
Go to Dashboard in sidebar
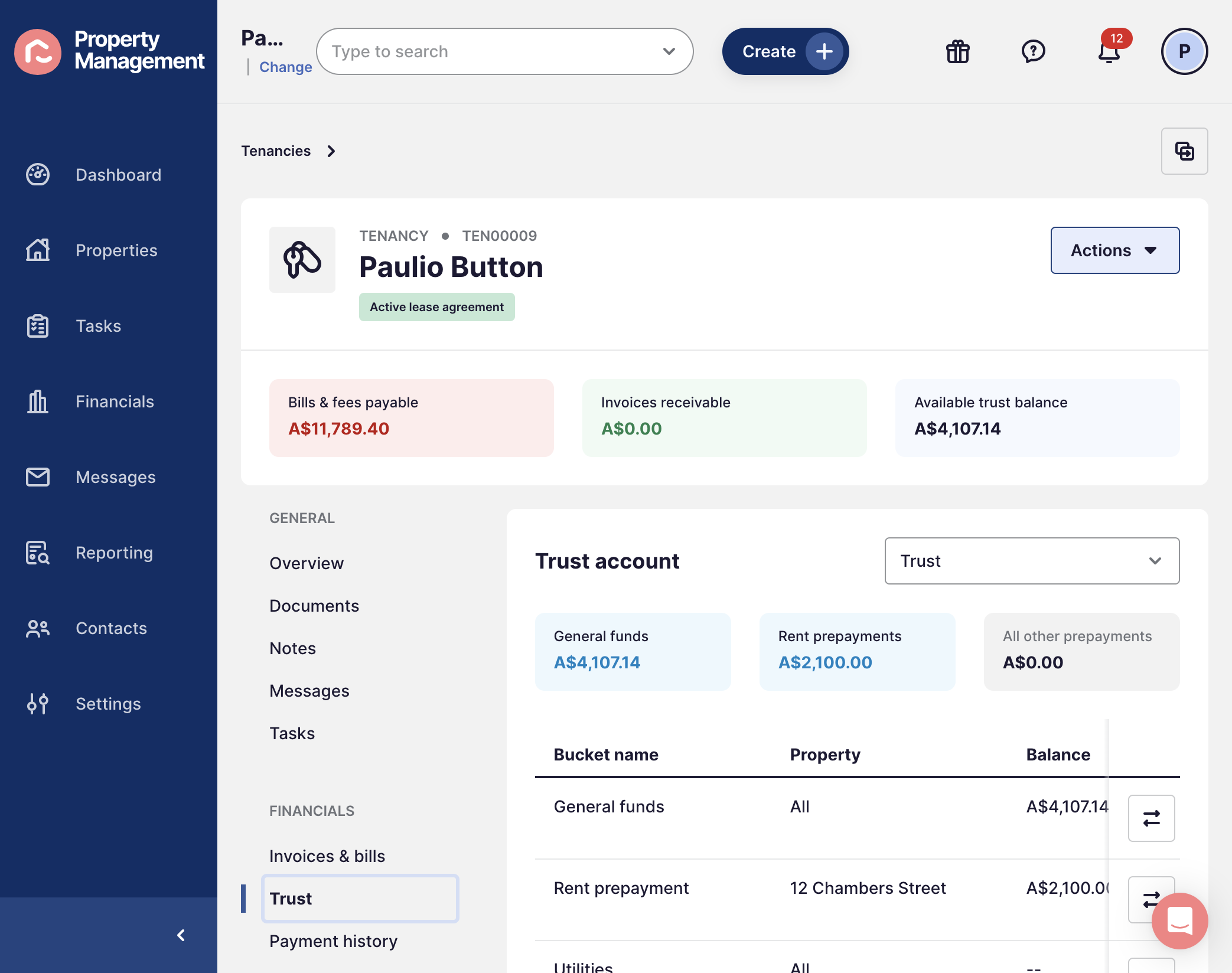pos(118,175)
